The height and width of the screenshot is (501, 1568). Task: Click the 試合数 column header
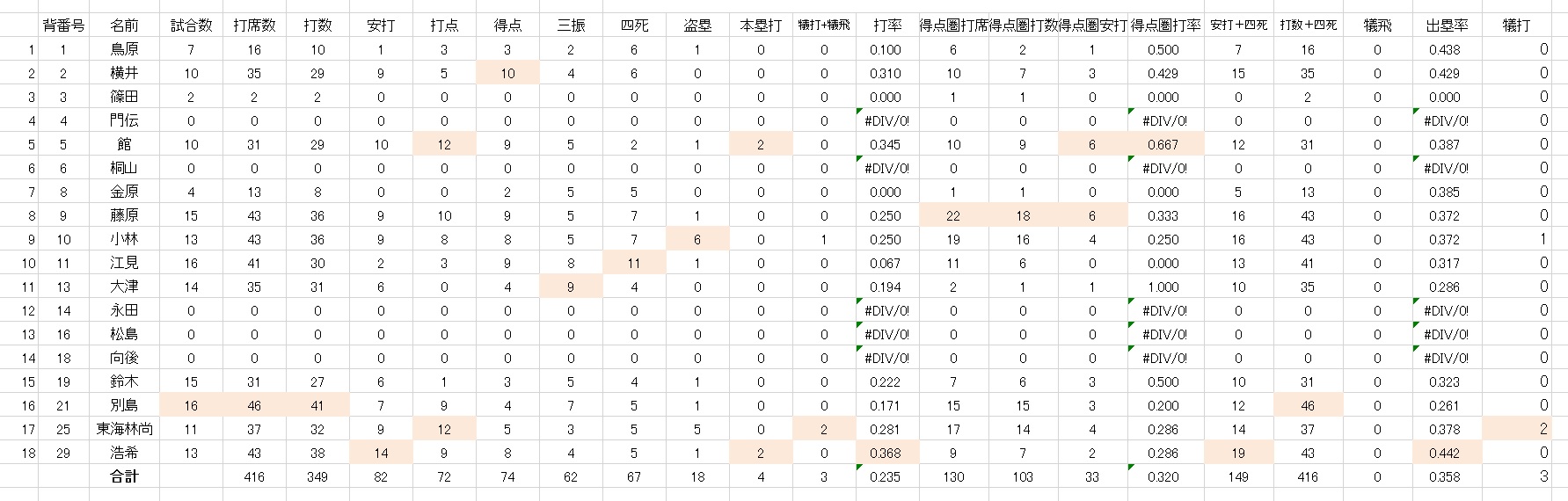pyautogui.click(x=191, y=25)
